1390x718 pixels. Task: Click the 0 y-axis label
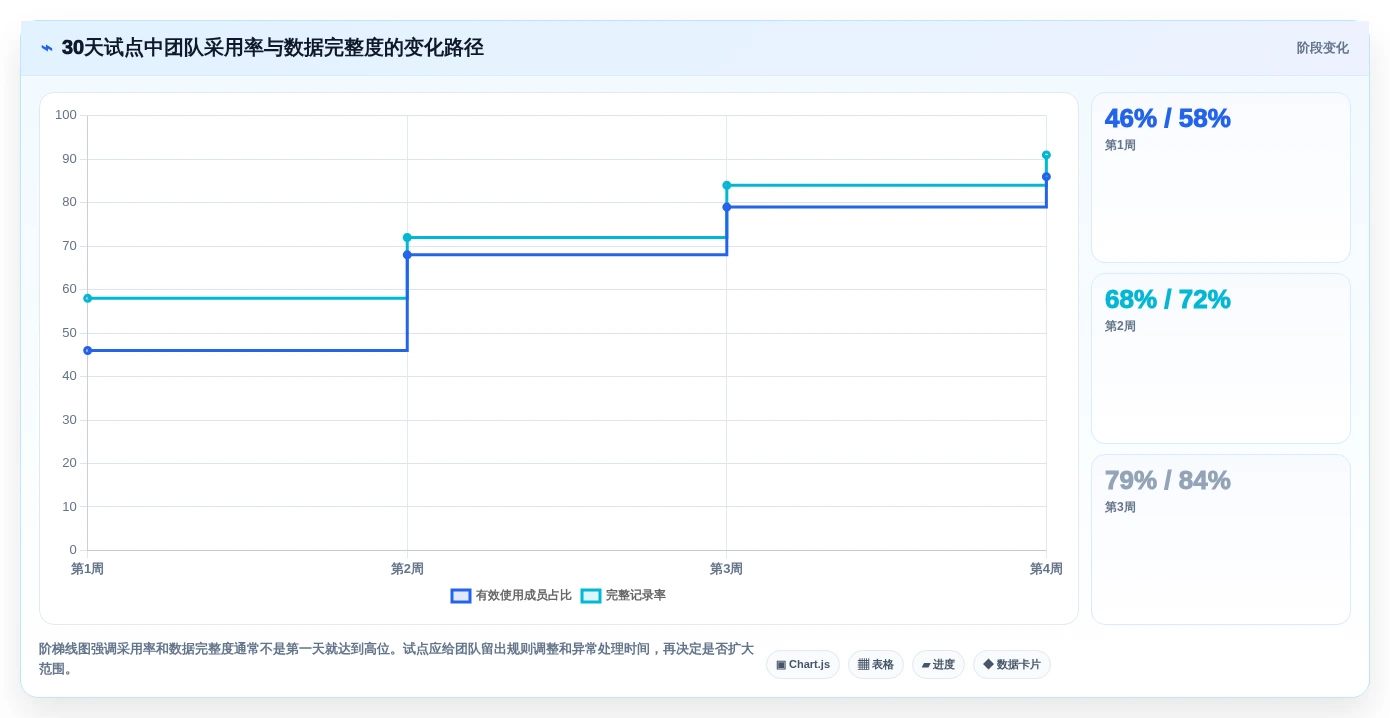coord(73,550)
